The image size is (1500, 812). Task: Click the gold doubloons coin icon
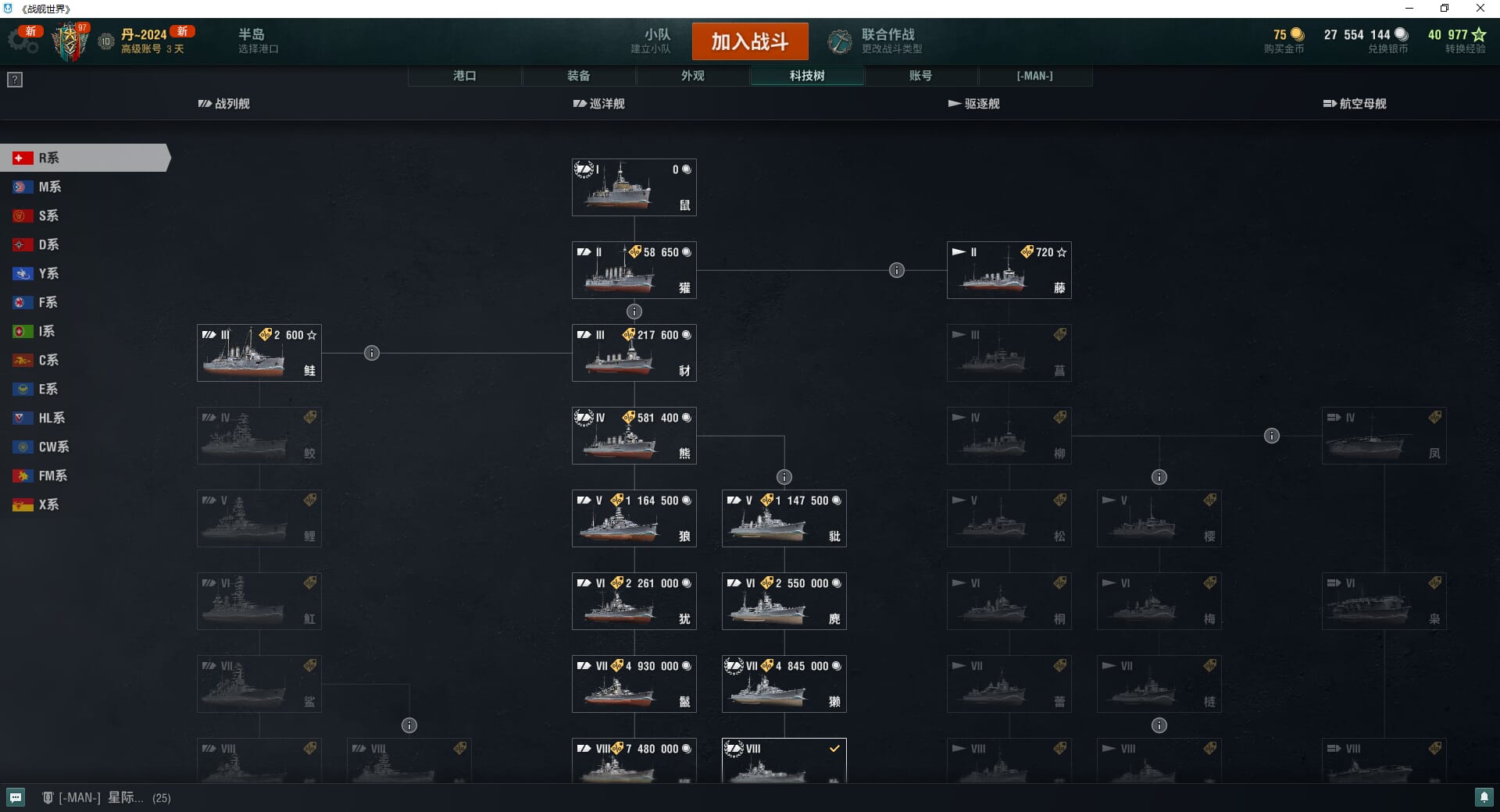point(1298,34)
